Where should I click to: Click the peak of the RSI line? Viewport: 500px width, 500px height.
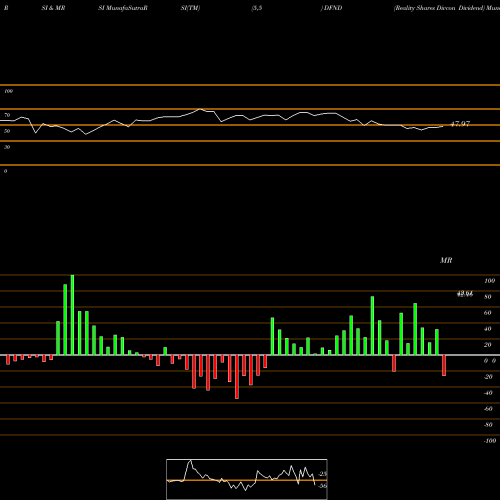tap(200, 109)
